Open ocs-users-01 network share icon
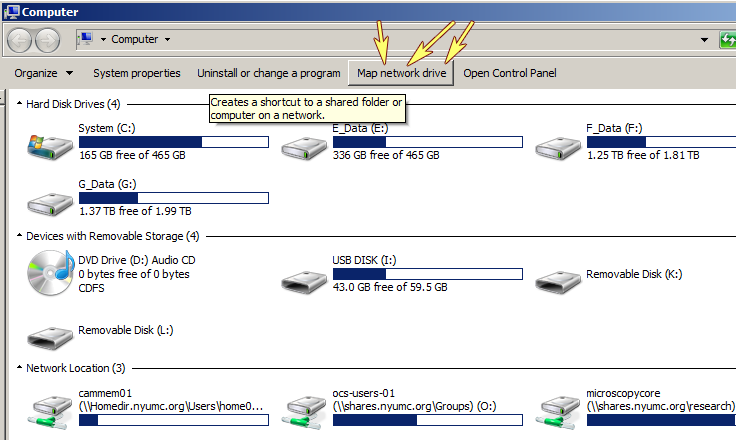Viewport: 736px width, 440px height. [302, 407]
